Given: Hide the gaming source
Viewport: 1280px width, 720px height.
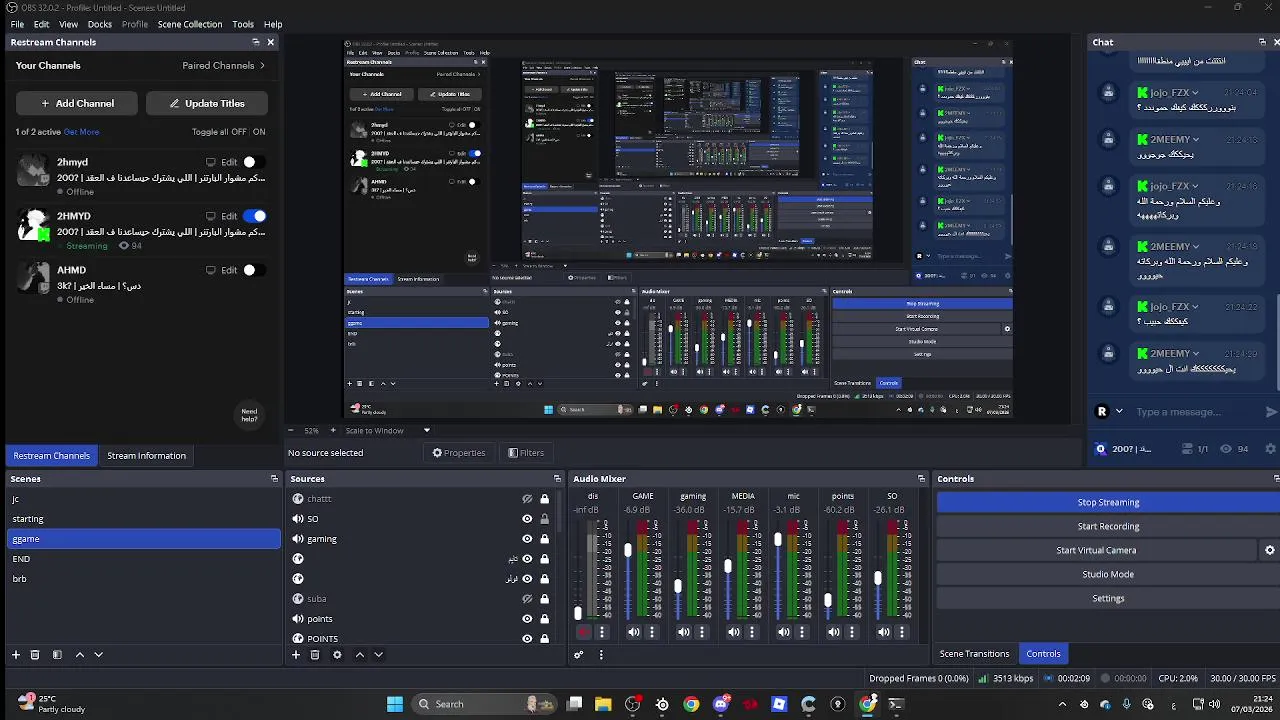Looking at the screenshot, I should 527,539.
